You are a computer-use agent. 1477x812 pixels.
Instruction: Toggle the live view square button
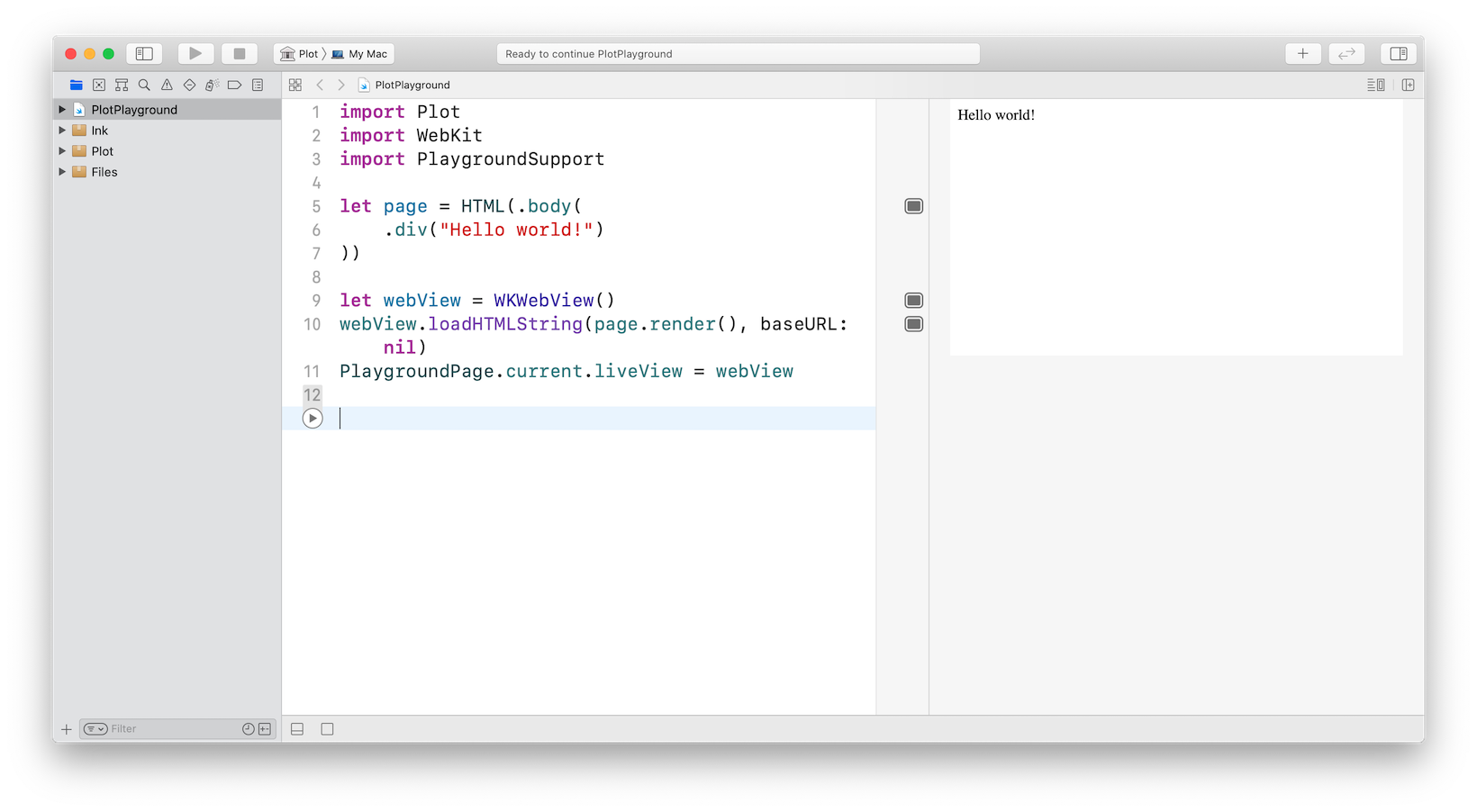(x=327, y=729)
